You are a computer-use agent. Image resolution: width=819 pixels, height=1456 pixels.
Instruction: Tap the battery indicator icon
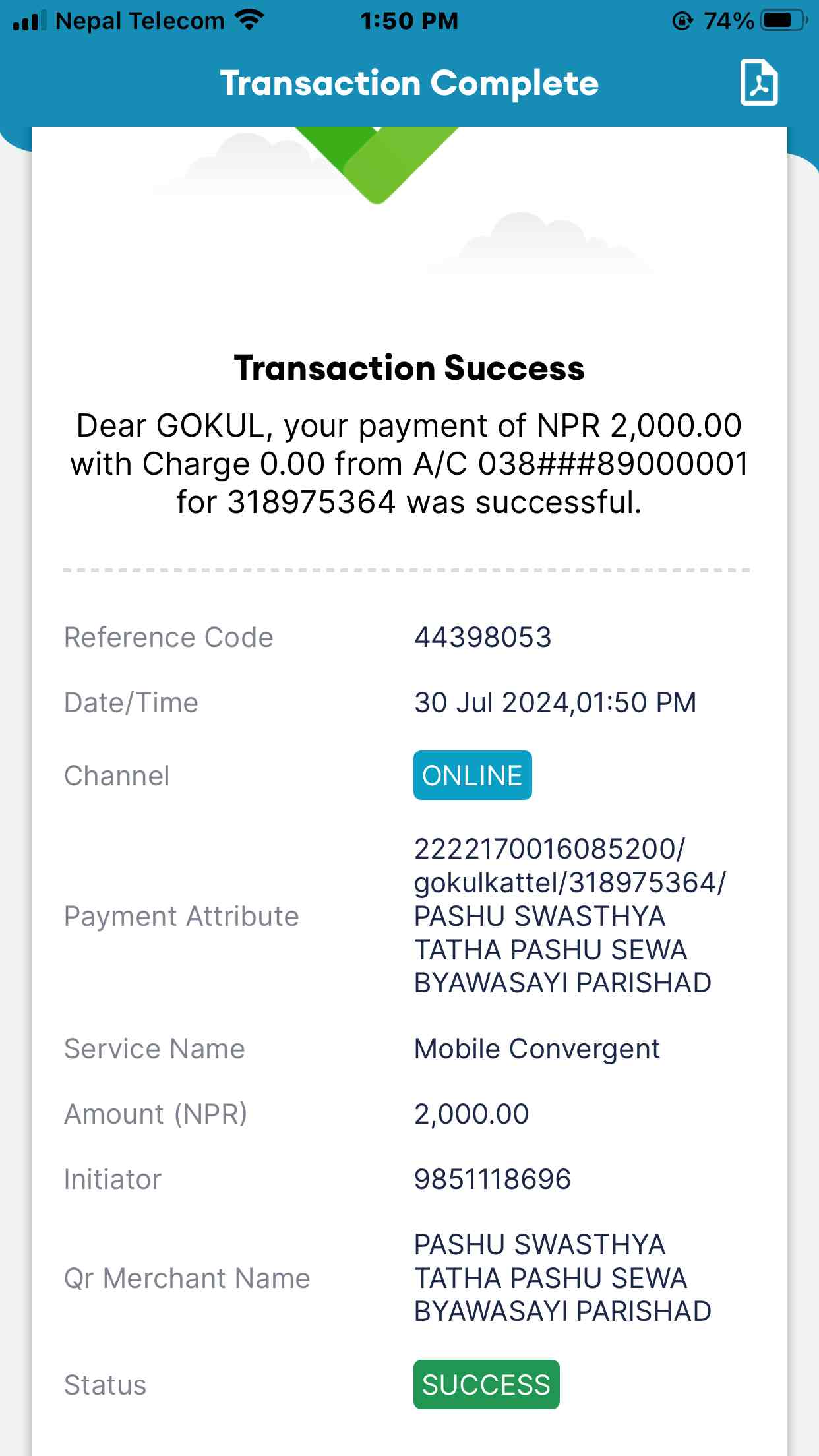tap(785, 20)
